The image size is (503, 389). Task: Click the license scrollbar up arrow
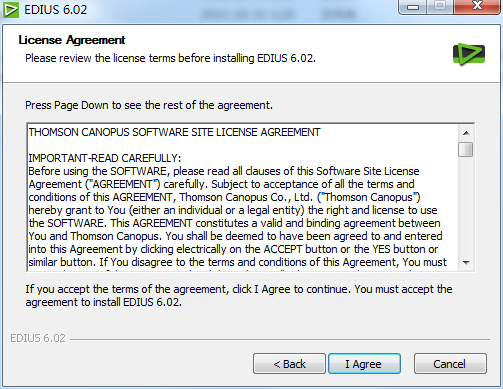[466, 133]
